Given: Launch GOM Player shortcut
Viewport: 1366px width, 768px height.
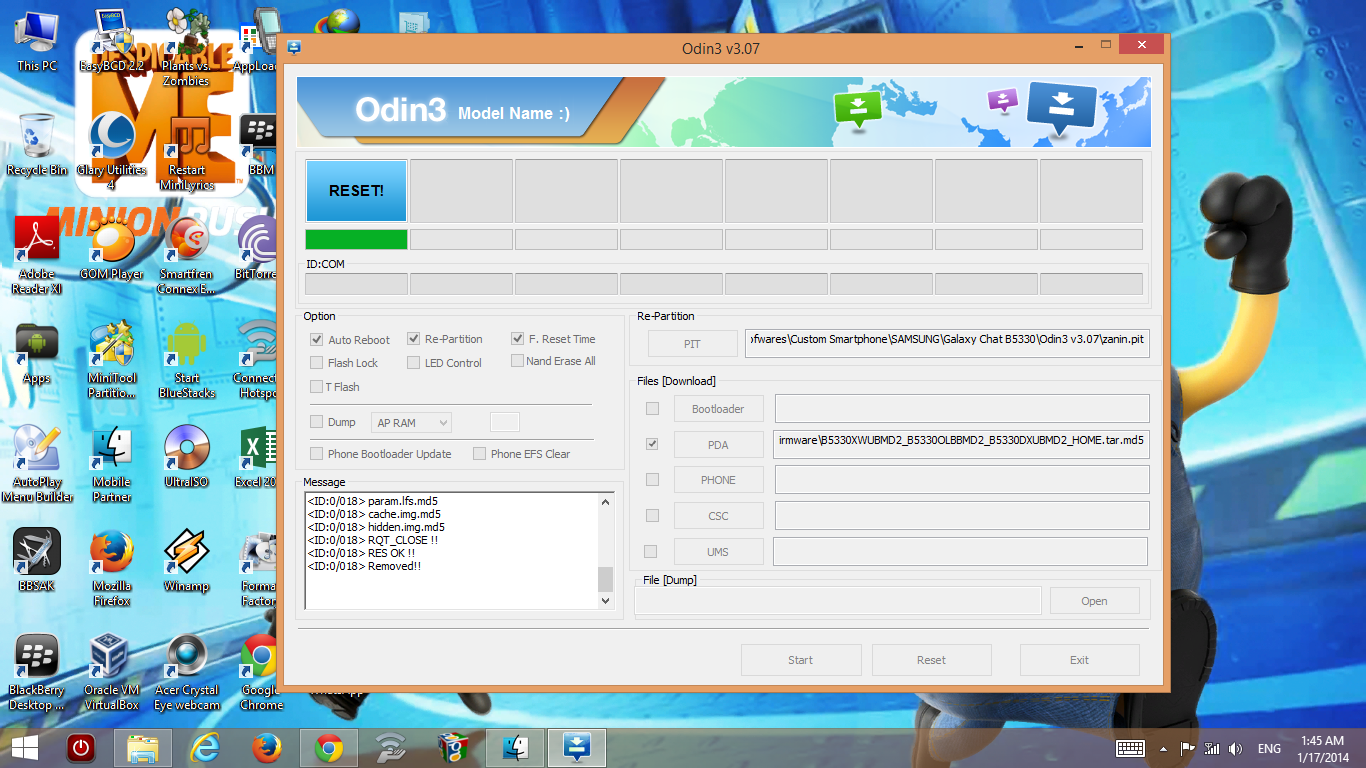Looking at the screenshot, I should click(x=112, y=248).
